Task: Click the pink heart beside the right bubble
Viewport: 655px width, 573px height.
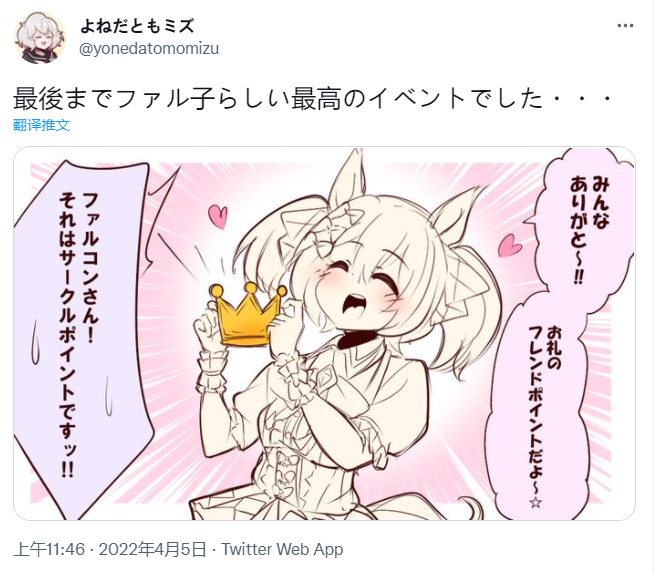Action: (509, 245)
